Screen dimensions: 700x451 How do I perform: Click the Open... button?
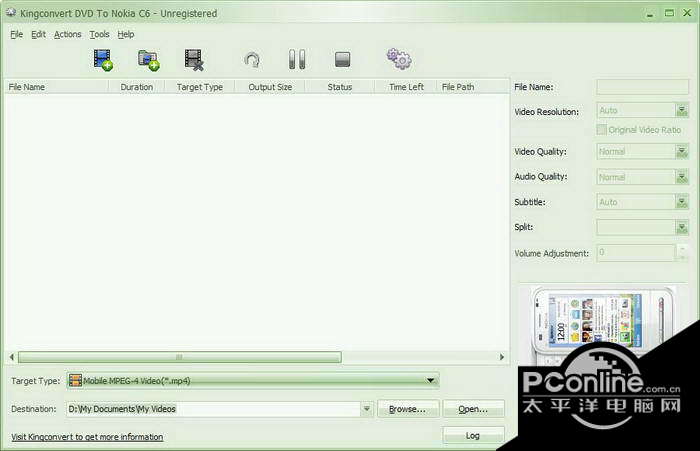473,409
